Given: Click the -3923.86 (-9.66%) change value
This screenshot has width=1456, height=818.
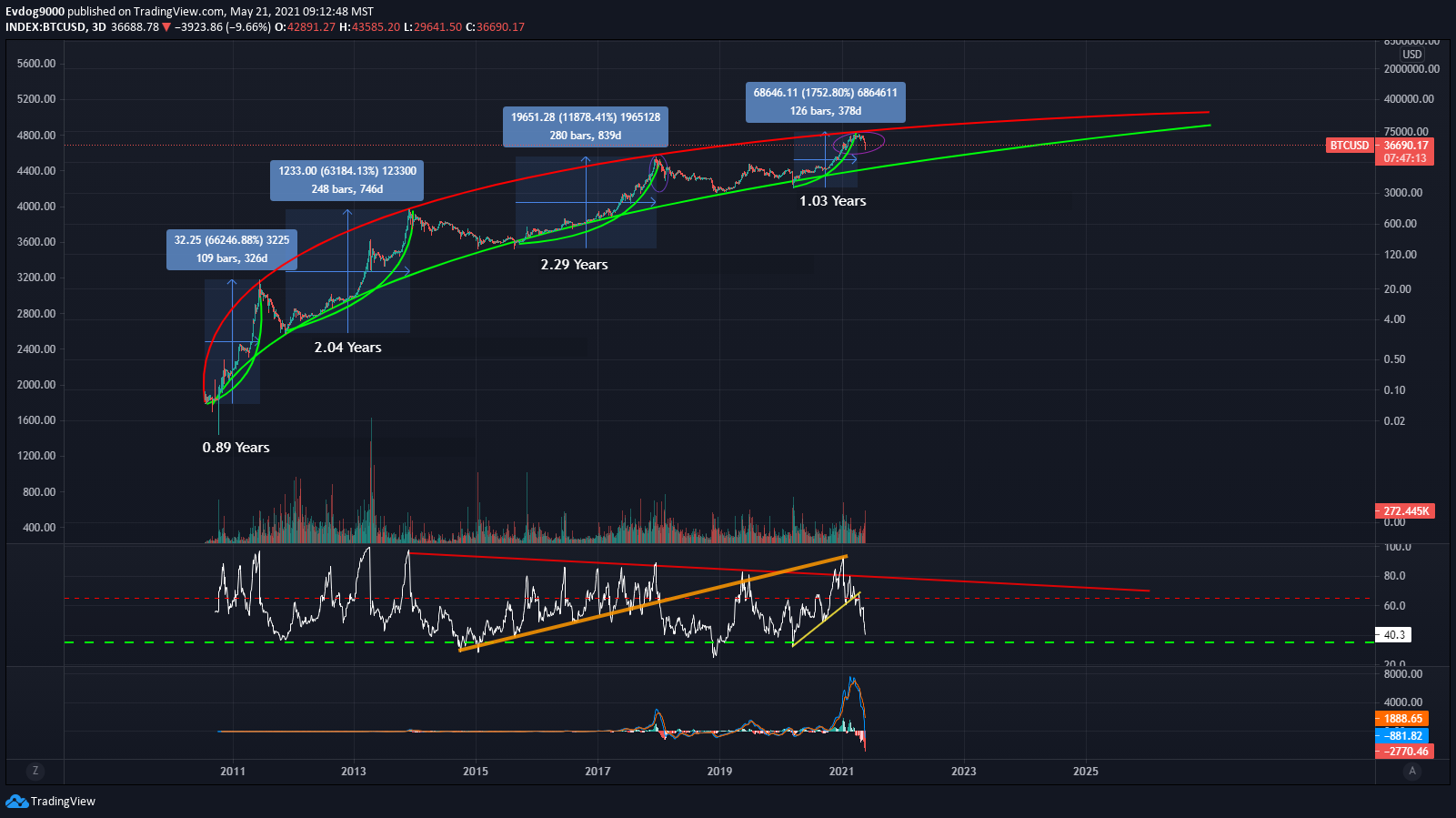Looking at the screenshot, I should pos(222,27).
